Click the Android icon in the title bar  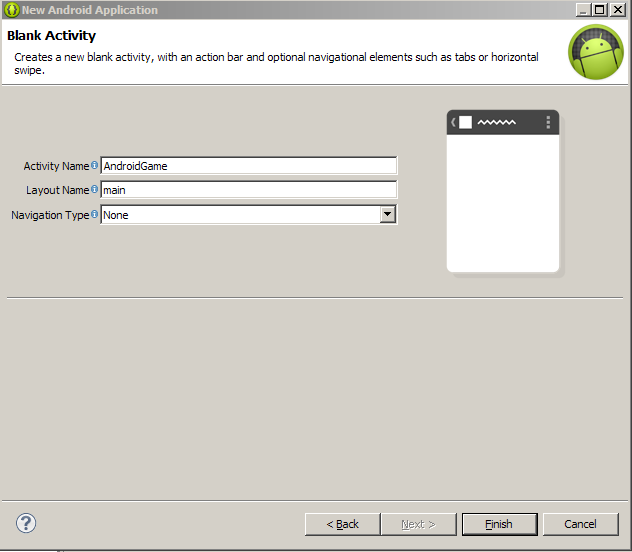click(x=12, y=10)
